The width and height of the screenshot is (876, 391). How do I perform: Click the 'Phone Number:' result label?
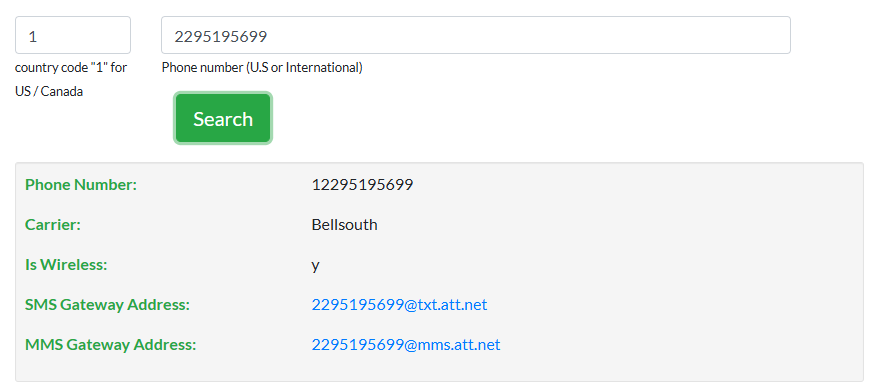(x=81, y=184)
